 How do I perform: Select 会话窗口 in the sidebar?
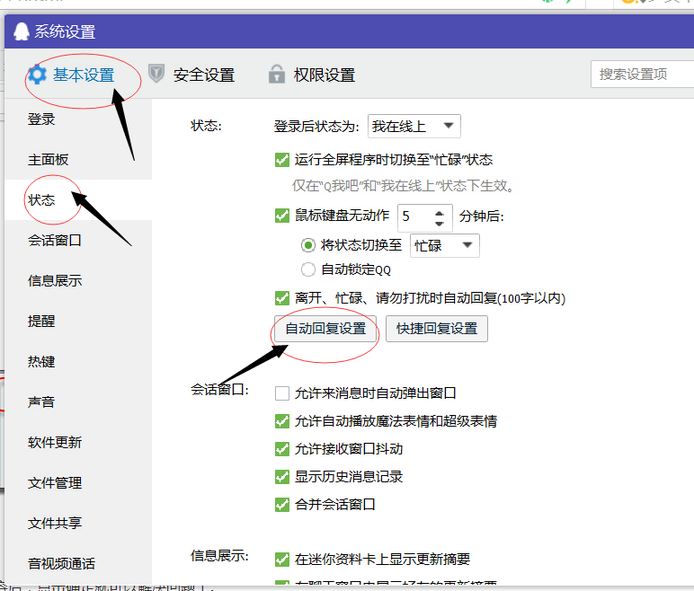pos(55,240)
